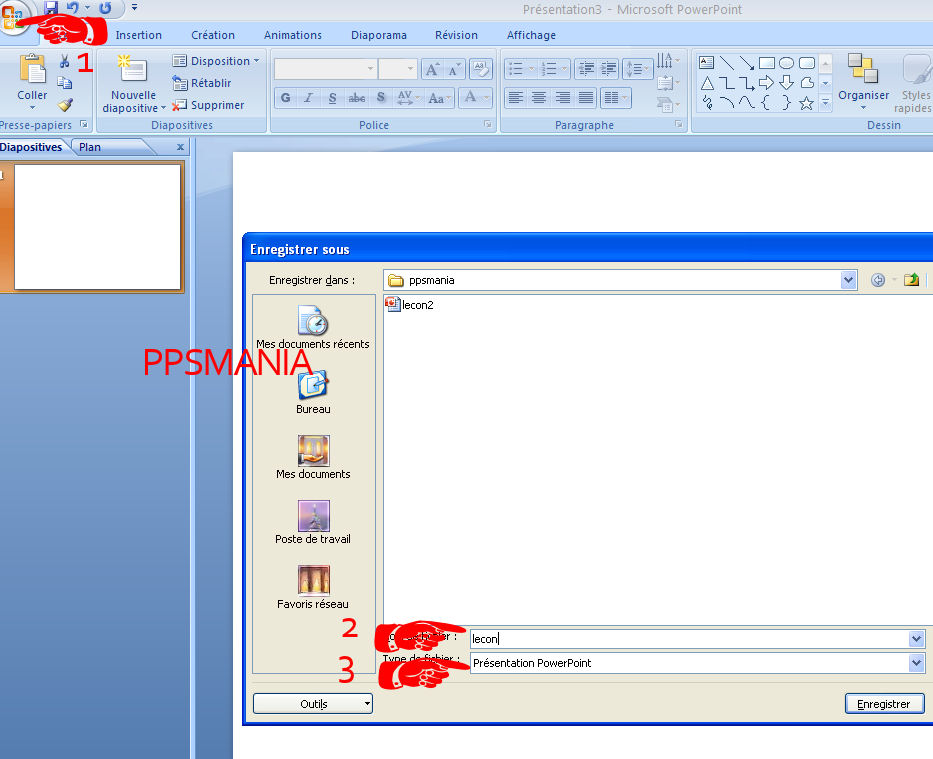Select the lecon2 file in the list
Screen dimensions: 933x759
(x=417, y=305)
